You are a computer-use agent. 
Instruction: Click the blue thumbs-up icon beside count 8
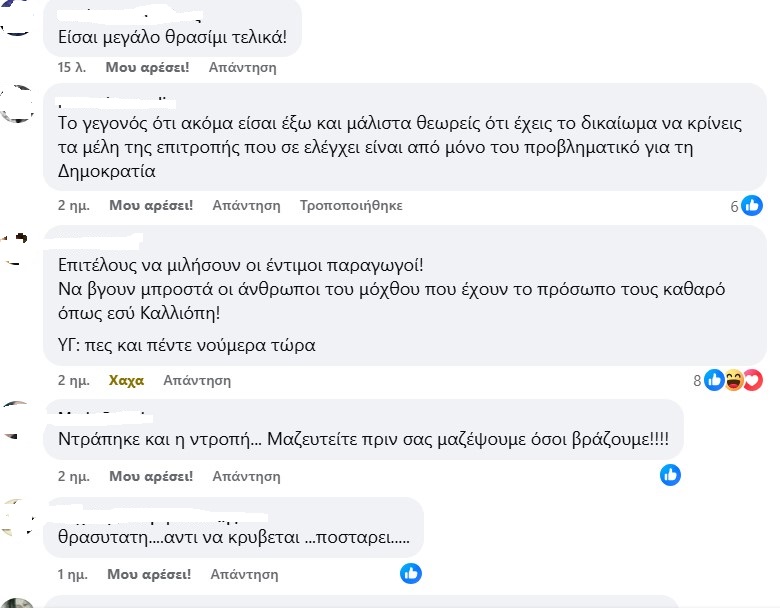(x=715, y=380)
